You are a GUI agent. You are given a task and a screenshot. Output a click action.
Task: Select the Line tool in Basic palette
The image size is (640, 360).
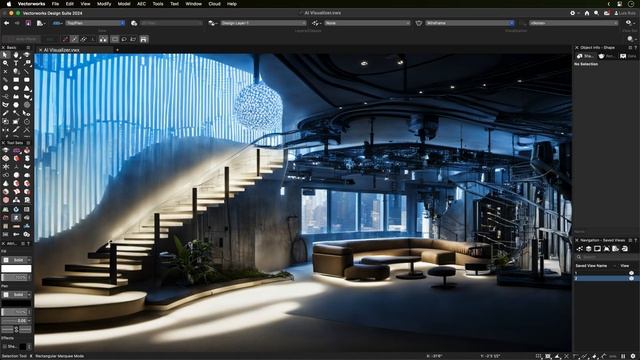[27, 71]
